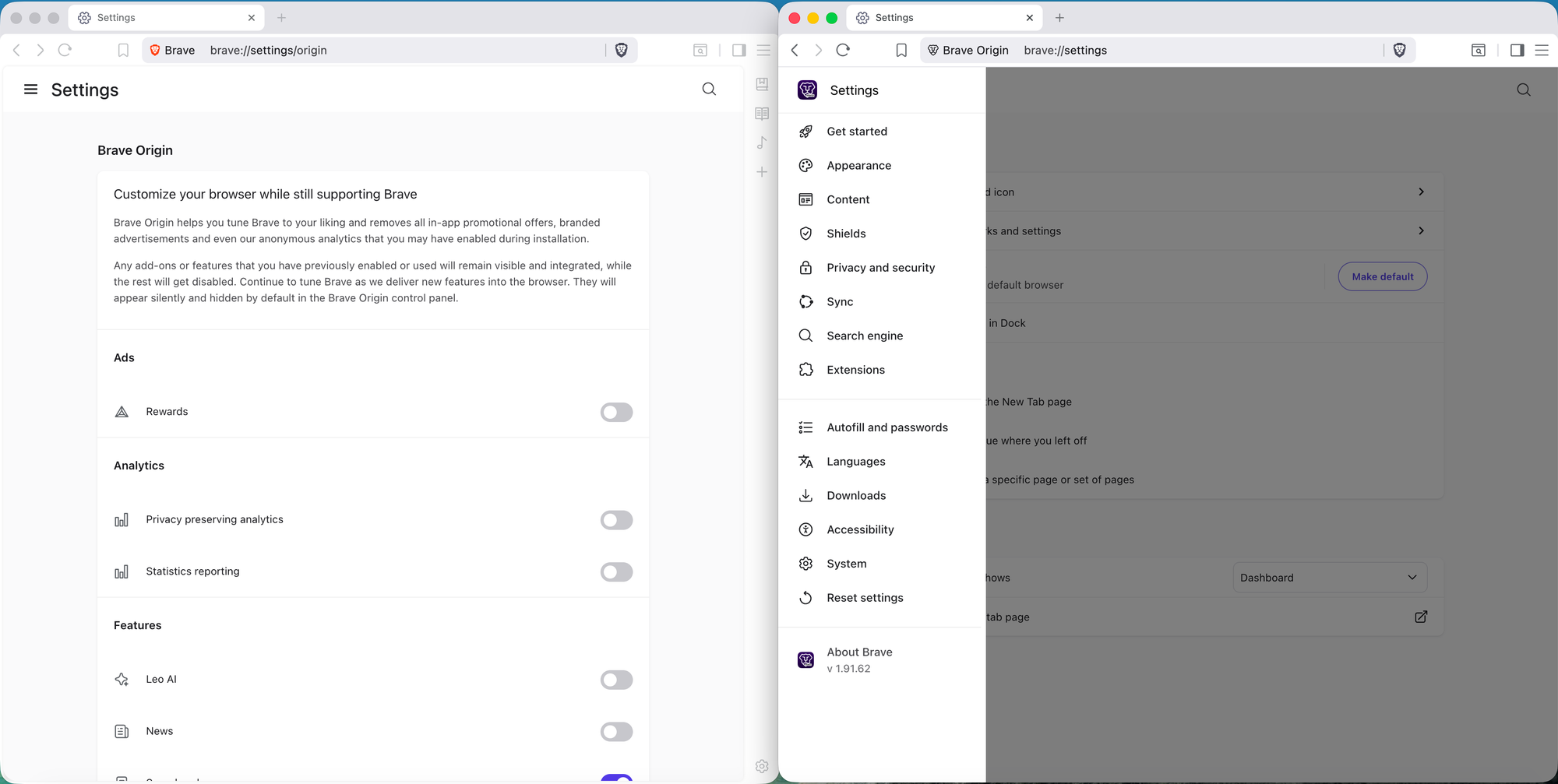This screenshot has height=784, width=1558.
Task: Toggle the sidebar panel button in the settings/origin window
Action: (x=739, y=51)
